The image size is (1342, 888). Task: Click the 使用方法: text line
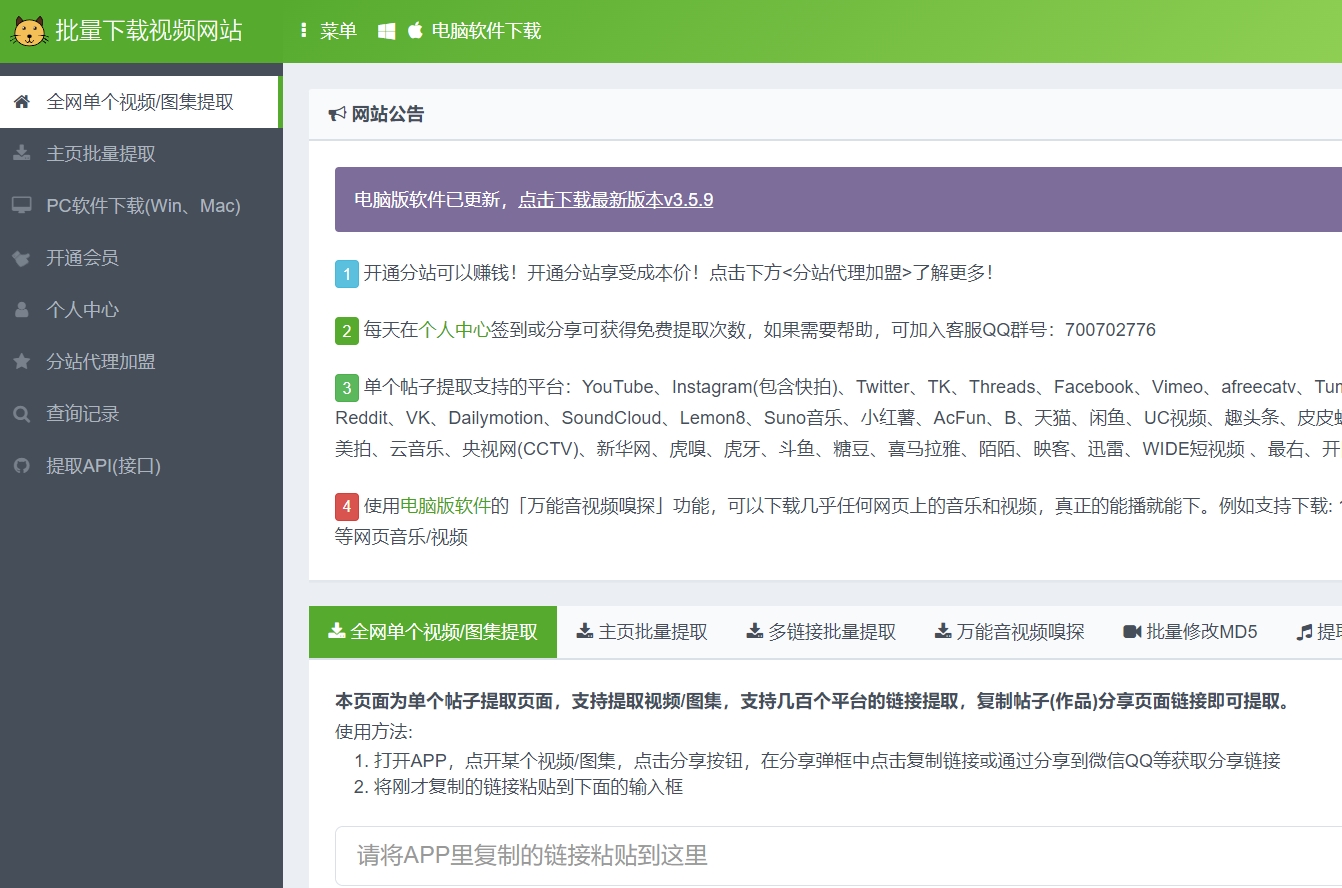tap(374, 732)
